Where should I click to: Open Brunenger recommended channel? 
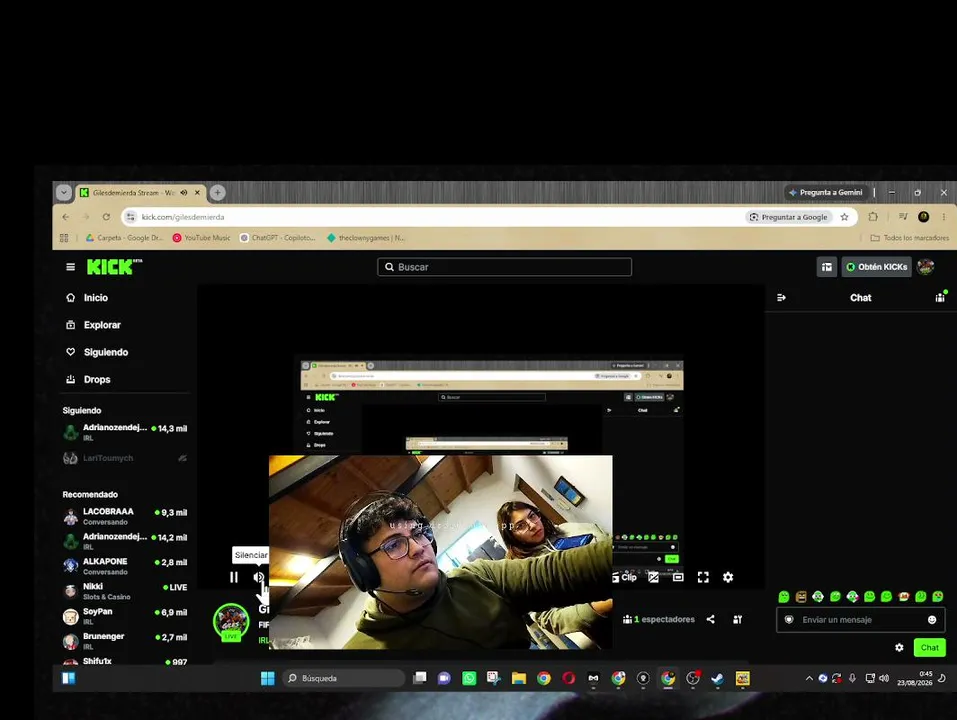[x=125, y=641]
